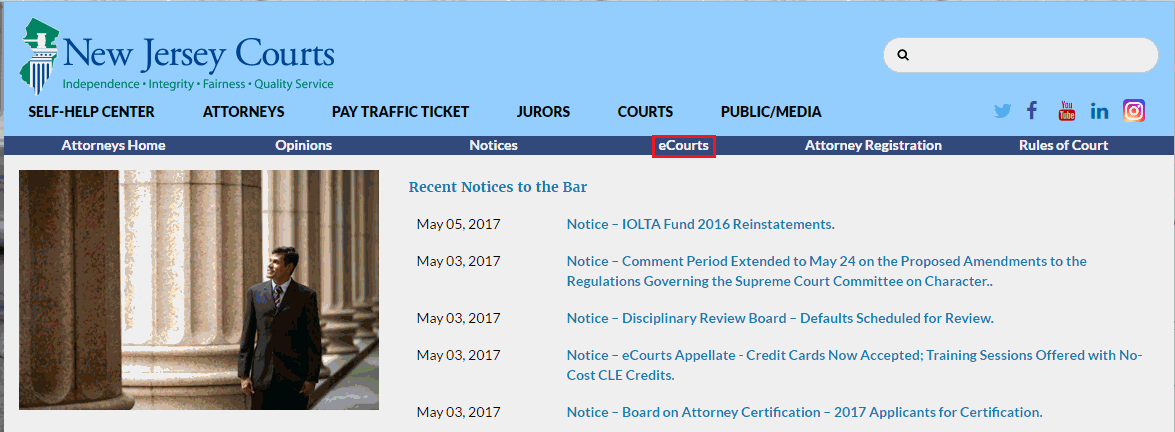
Task: Click the search magnifier icon
Action: click(x=903, y=55)
